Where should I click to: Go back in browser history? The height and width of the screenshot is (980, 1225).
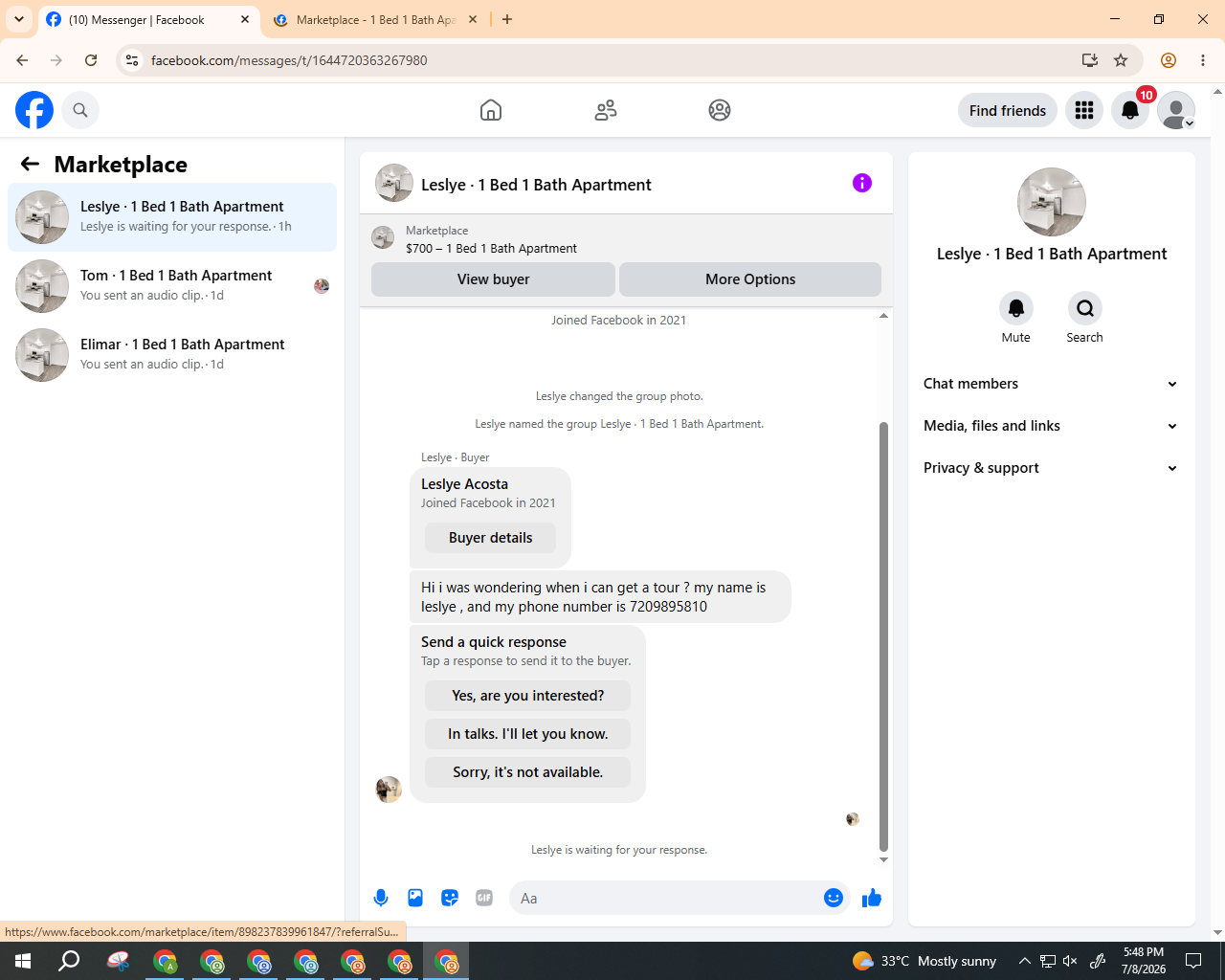22,60
